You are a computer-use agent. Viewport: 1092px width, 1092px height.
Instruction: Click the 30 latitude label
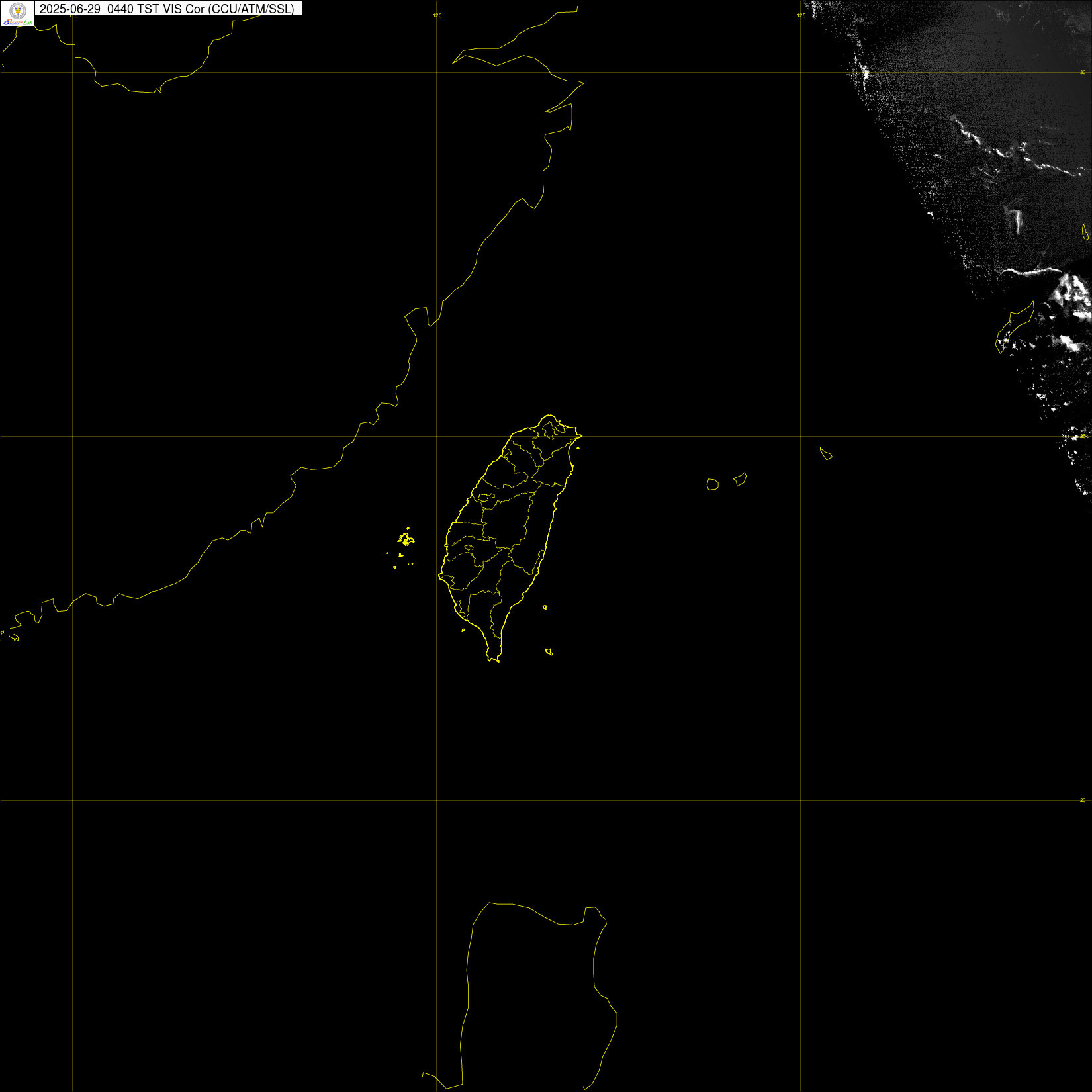pyautogui.click(x=1083, y=72)
